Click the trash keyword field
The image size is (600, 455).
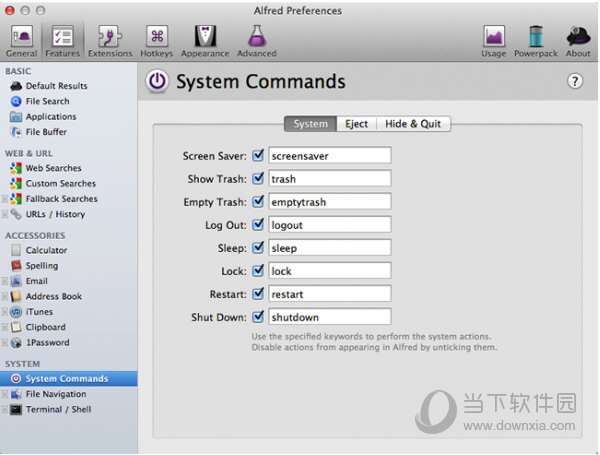coord(329,178)
